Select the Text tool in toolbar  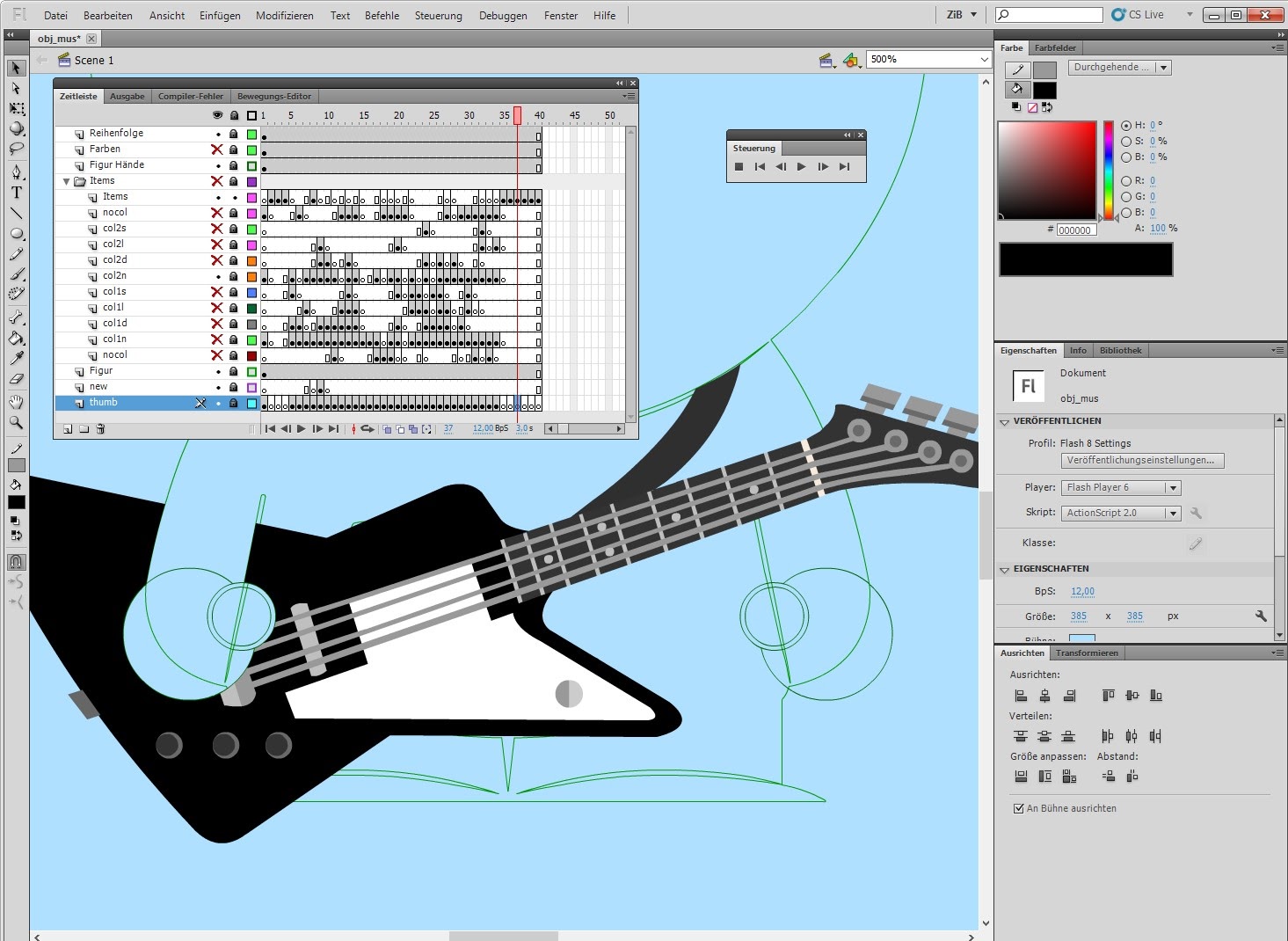[x=16, y=193]
